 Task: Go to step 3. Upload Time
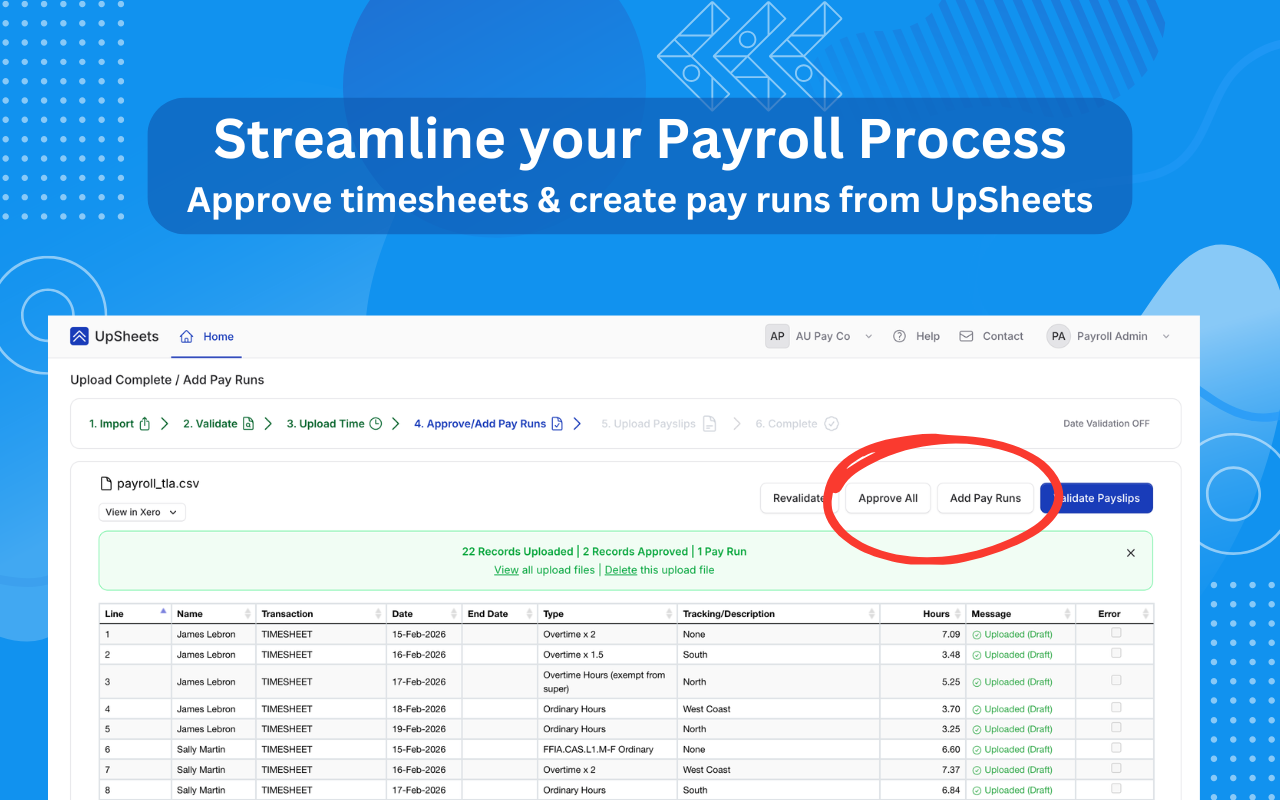[325, 424]
